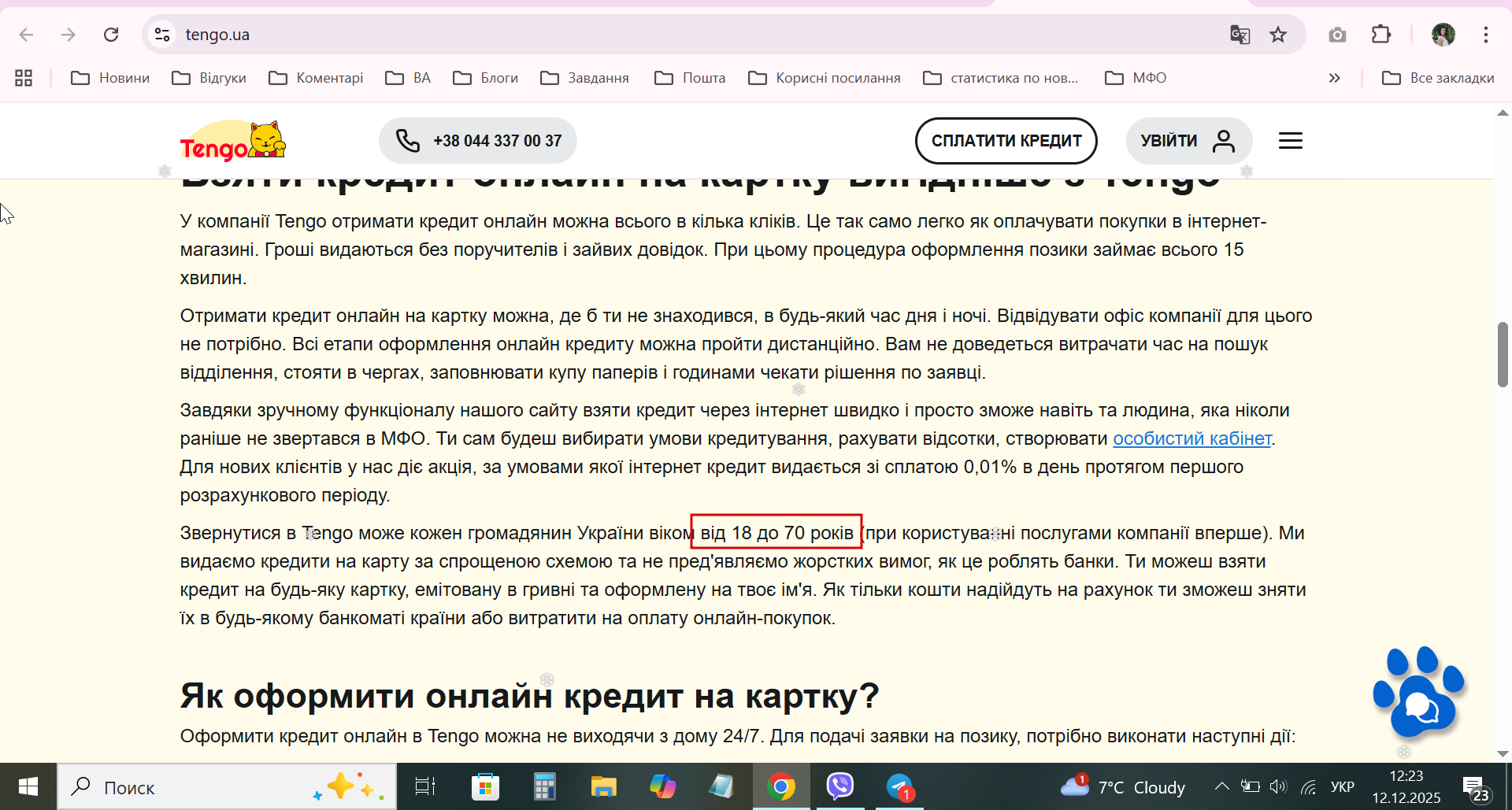Click the scrollbar down arrow
The width and height of the screenshot is (1512, 810).
1503,753
